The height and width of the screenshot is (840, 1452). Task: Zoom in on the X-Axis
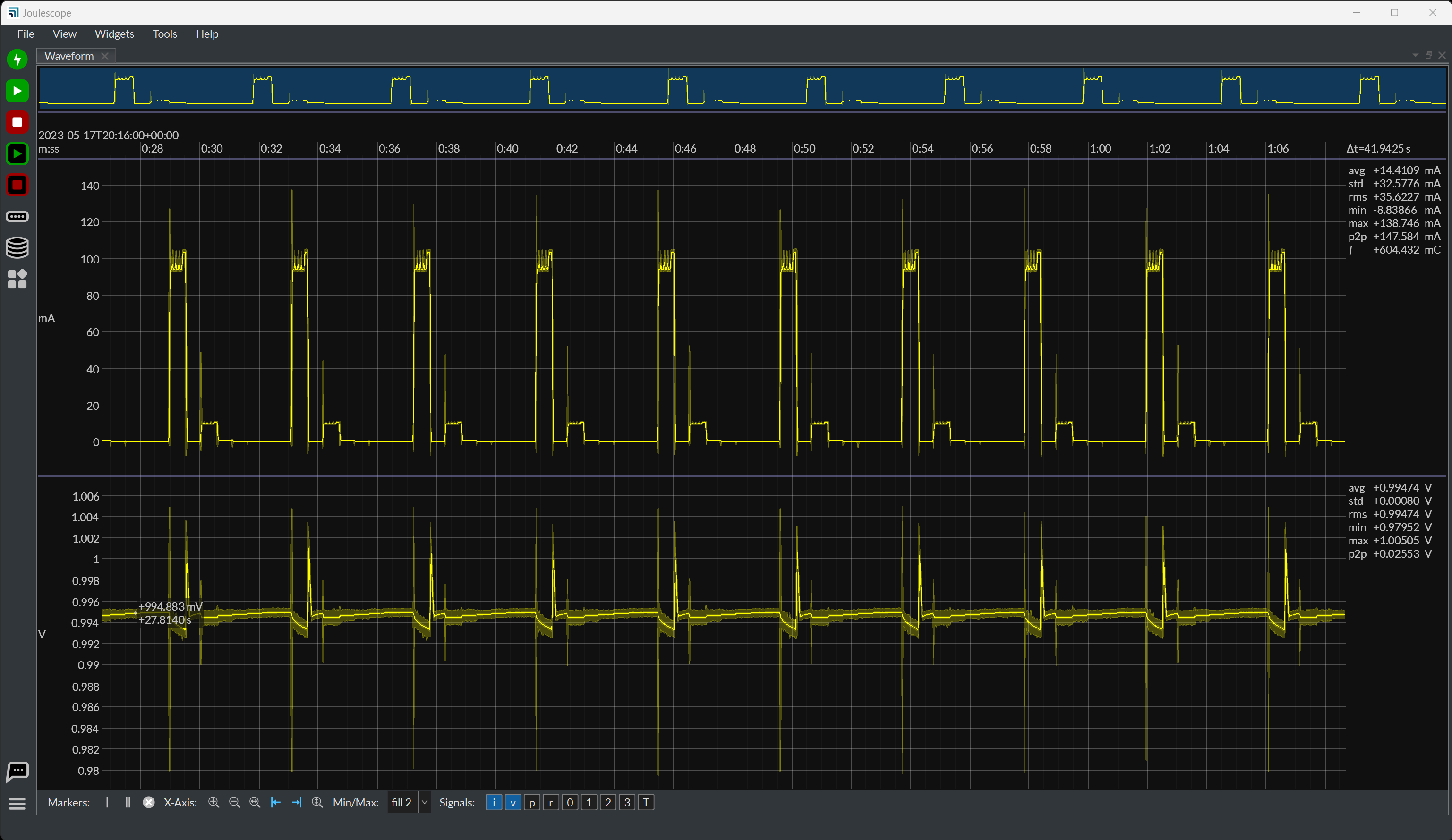pos(214,803)
